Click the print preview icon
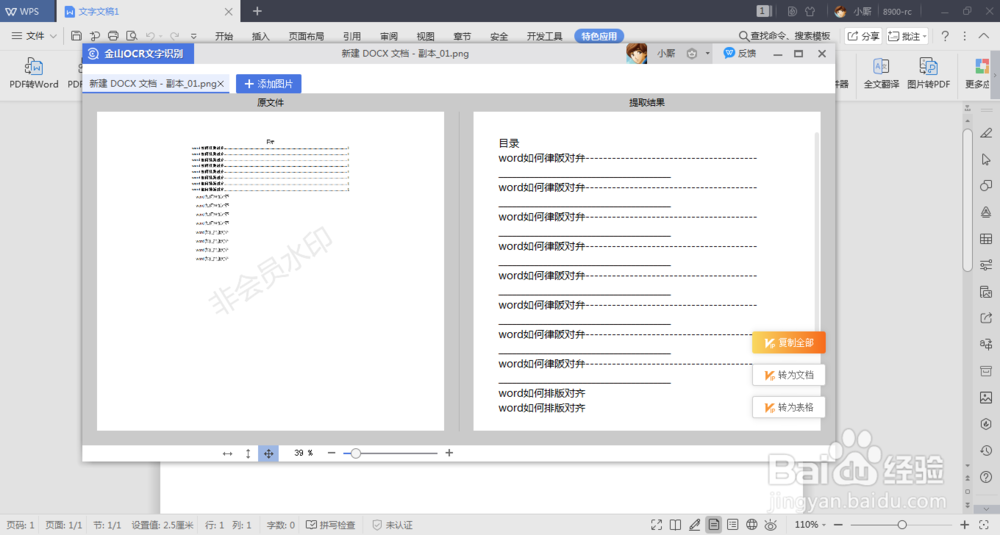The height and width of the screenshot is (535, 1000). pos(131,36)
